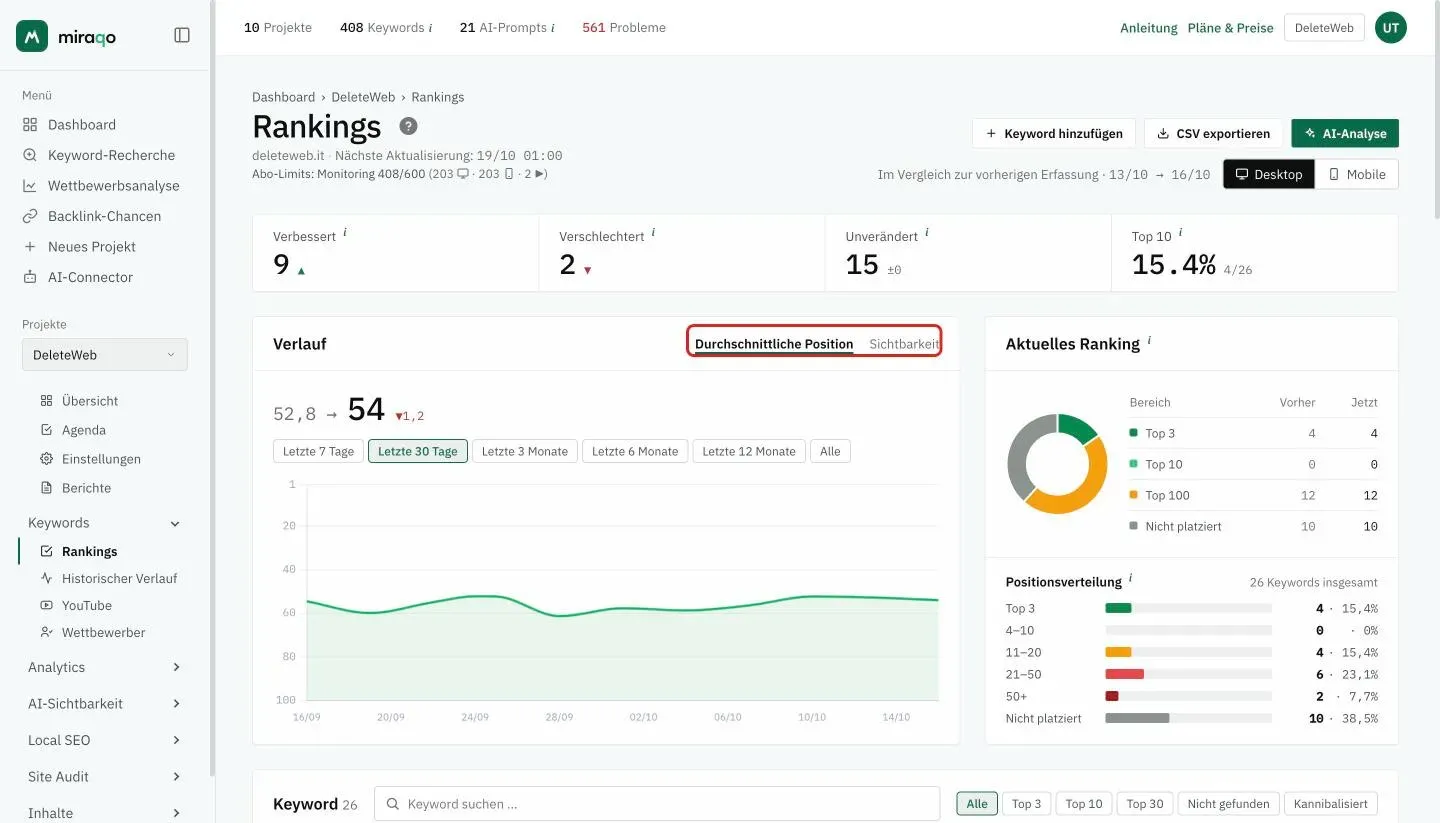Select the Durchschnittliche Position tab
The width and height of the screenshot is (1440, 823).
coord(774,344)
